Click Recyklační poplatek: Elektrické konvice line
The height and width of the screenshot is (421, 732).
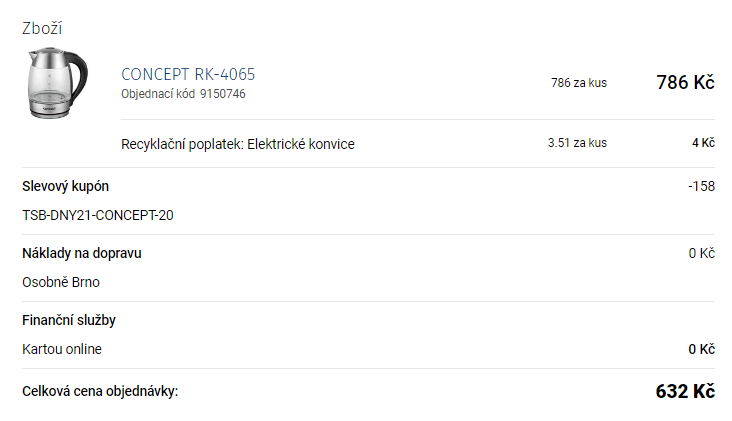[x=238, y=144]
